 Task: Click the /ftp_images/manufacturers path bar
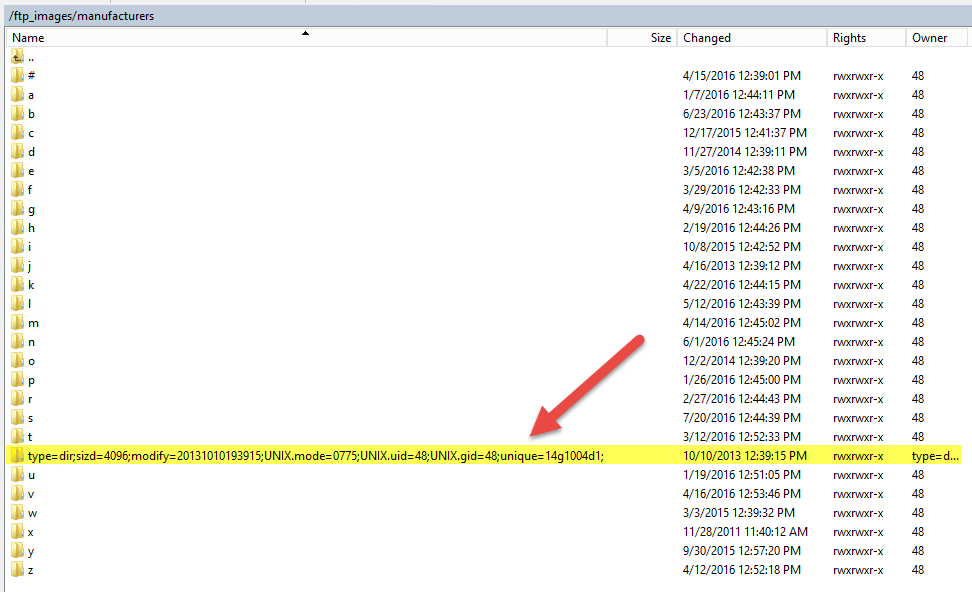pyautogui.click(x=81, y=16)
